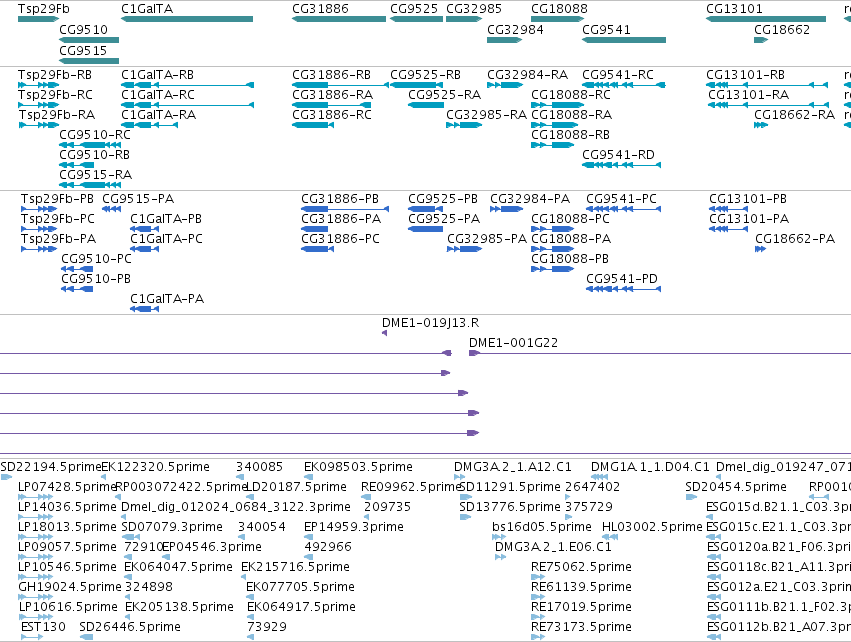This screenshot has height=642, width=851.
Task: Select EST SD20454.5prime
Action: coord(736,487)
